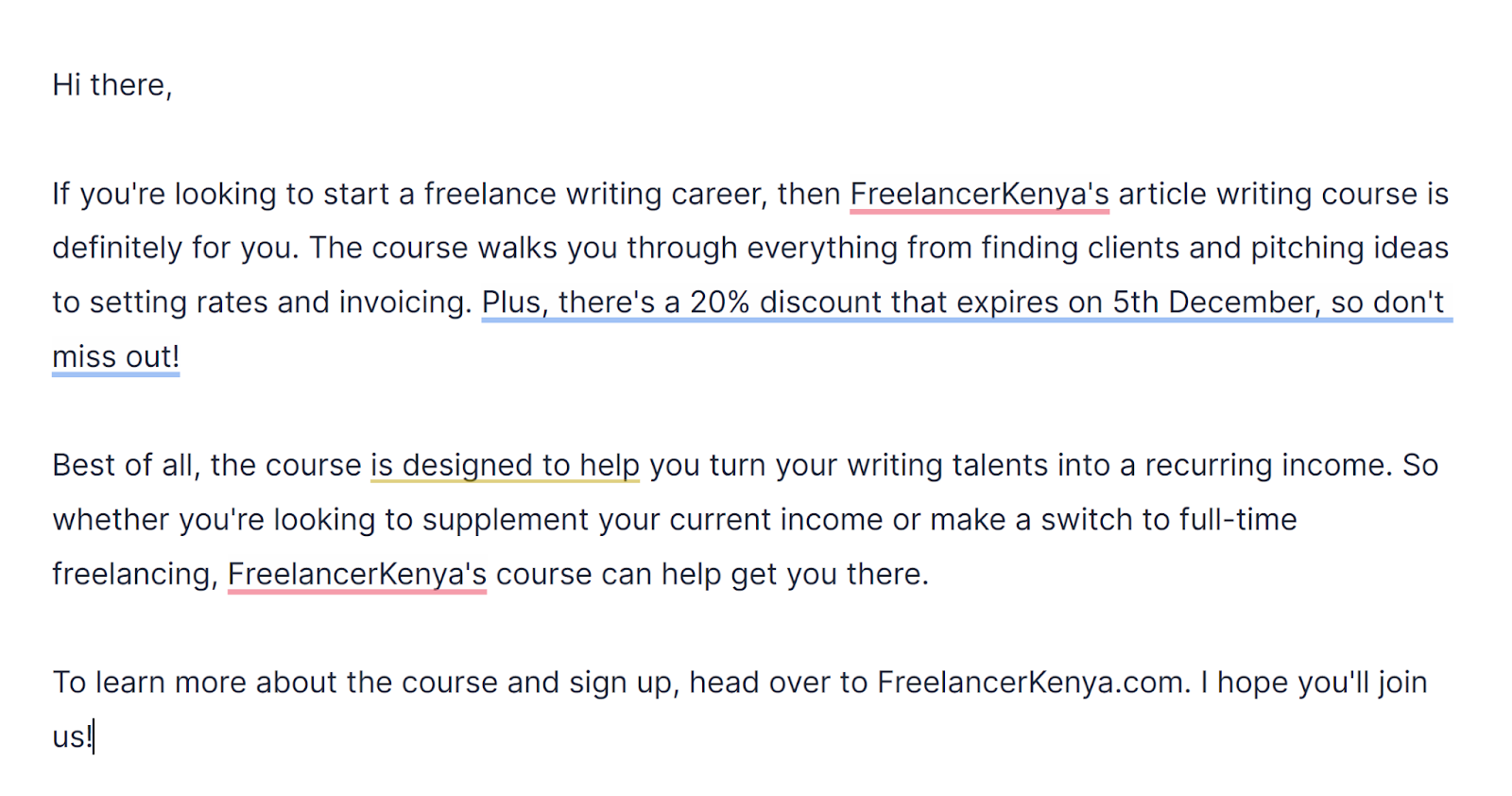Place cursor after 'us!' at document end
Viewport: 1512px width, 796px height.
(x=94, y=736)
